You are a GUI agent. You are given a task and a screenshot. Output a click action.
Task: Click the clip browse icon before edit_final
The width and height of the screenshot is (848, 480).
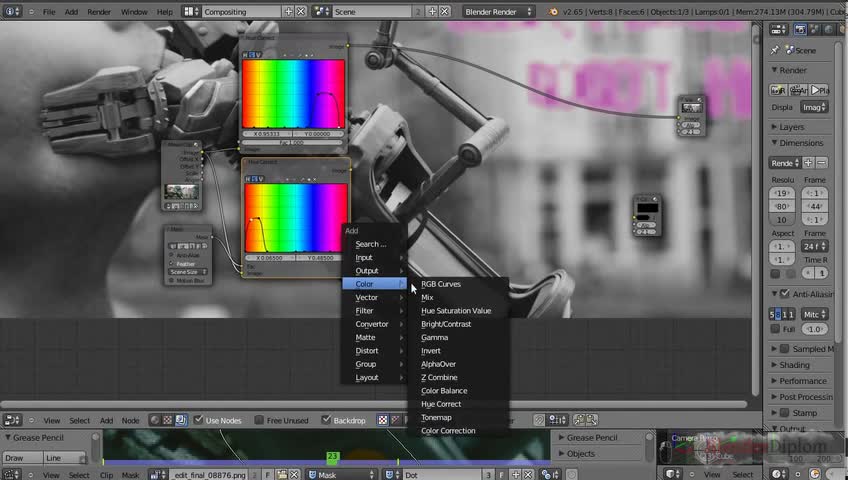point(158,475)
